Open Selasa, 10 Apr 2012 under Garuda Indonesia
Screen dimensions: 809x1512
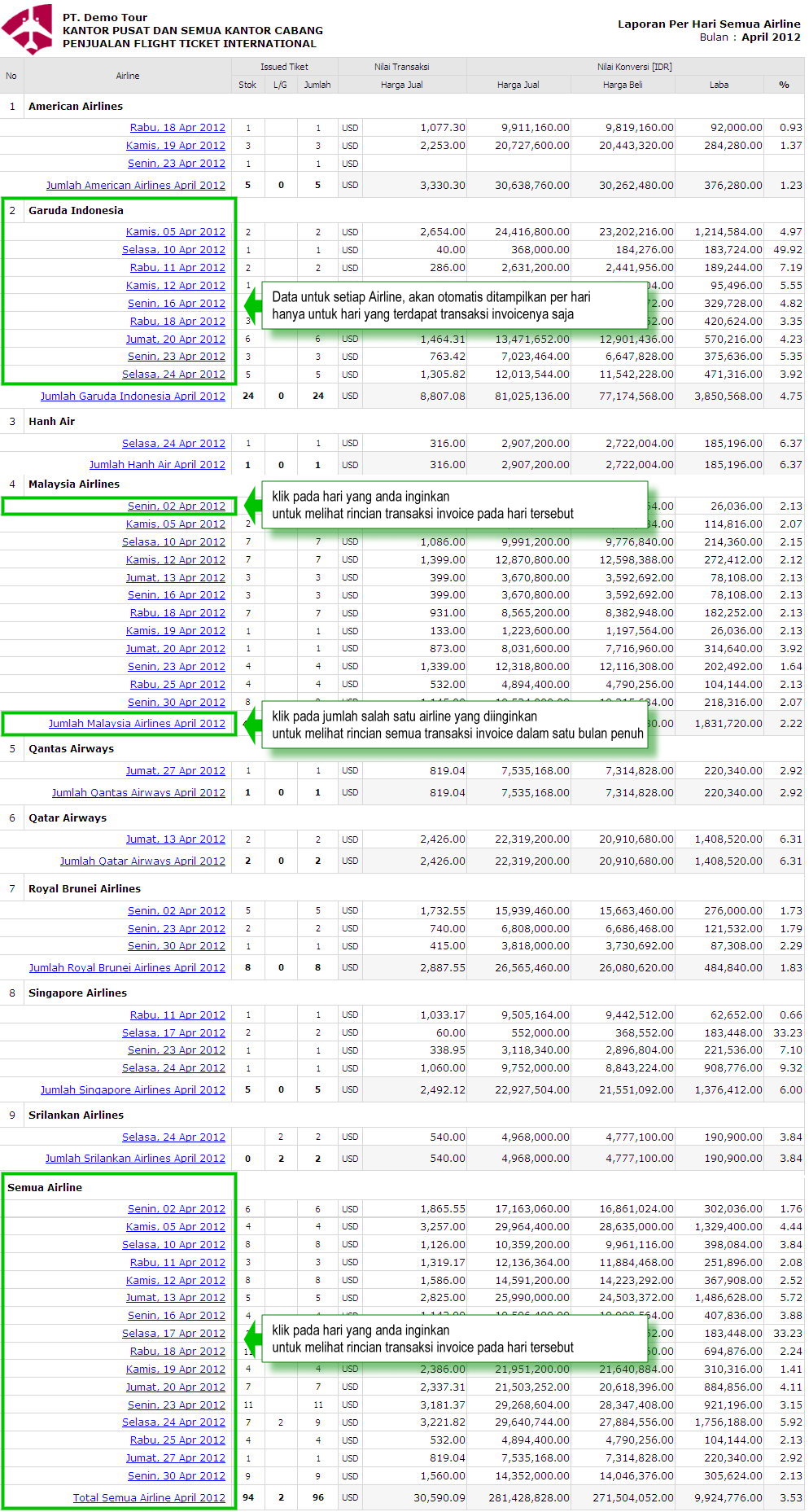click(173, 250)
